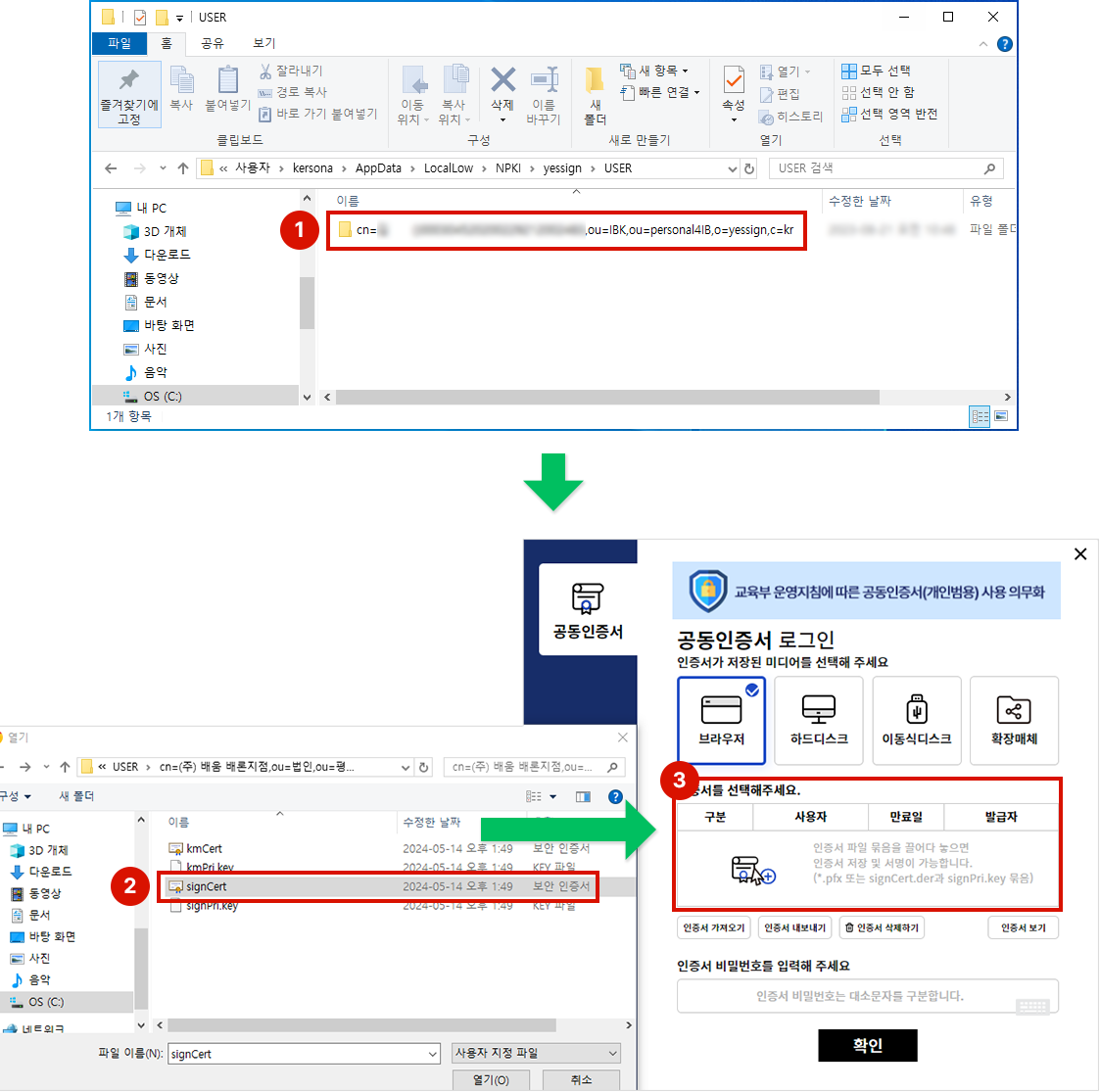Image resolution: width=1100 pixels, height=1092 pixels.
Task: Click the USER 검색 search field
Action: 886,168
